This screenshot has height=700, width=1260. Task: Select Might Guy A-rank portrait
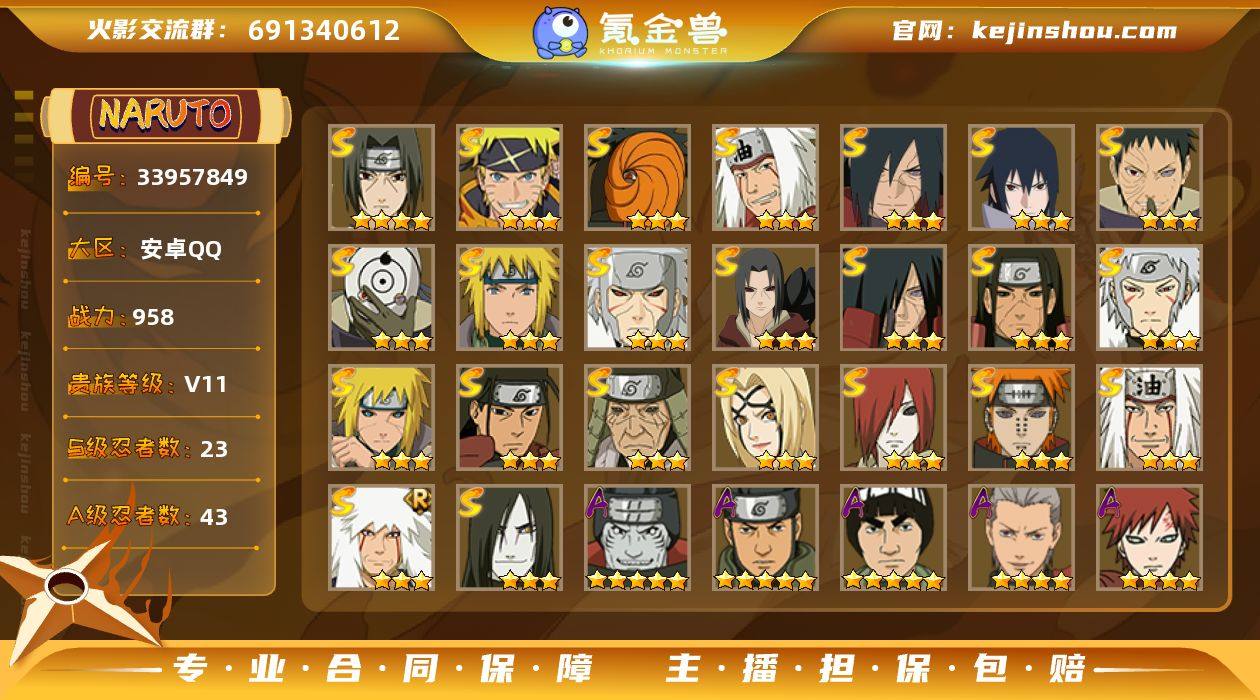click(893, 537)
